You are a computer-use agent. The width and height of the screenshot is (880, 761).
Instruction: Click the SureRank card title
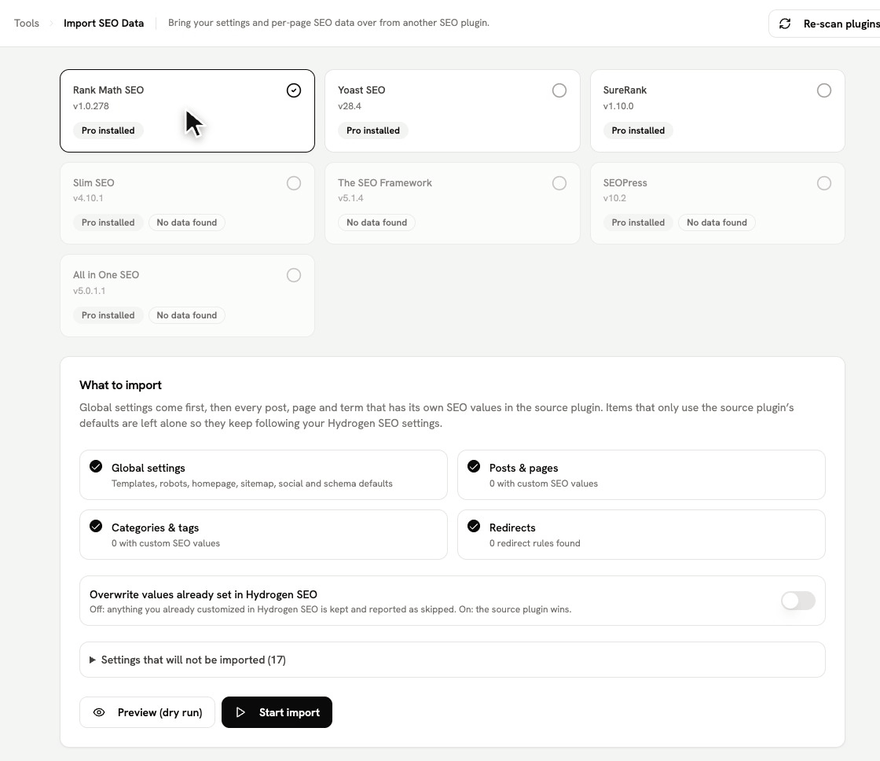coord(625,90)
